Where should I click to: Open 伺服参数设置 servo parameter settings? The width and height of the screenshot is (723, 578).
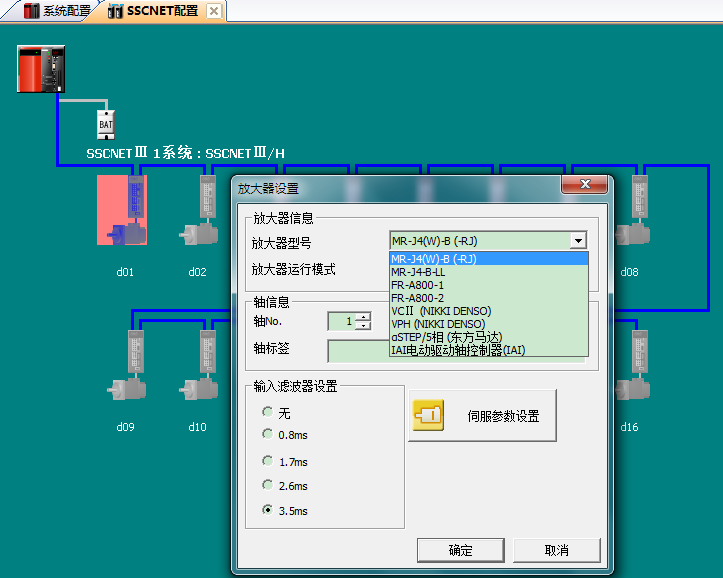coord(482,416)
